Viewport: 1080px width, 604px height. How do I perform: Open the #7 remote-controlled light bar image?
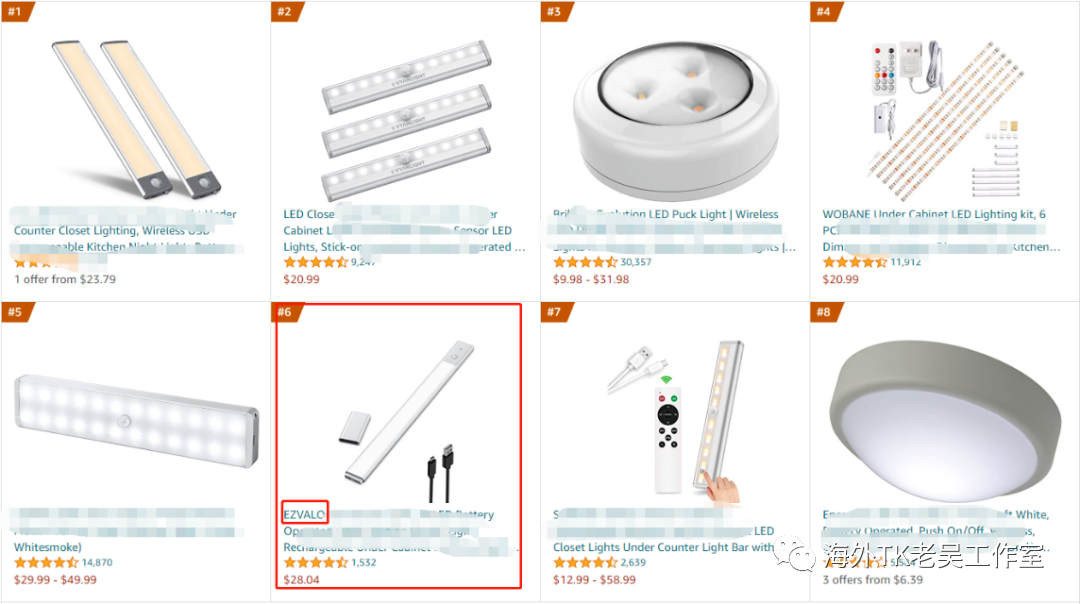[676, 421]
